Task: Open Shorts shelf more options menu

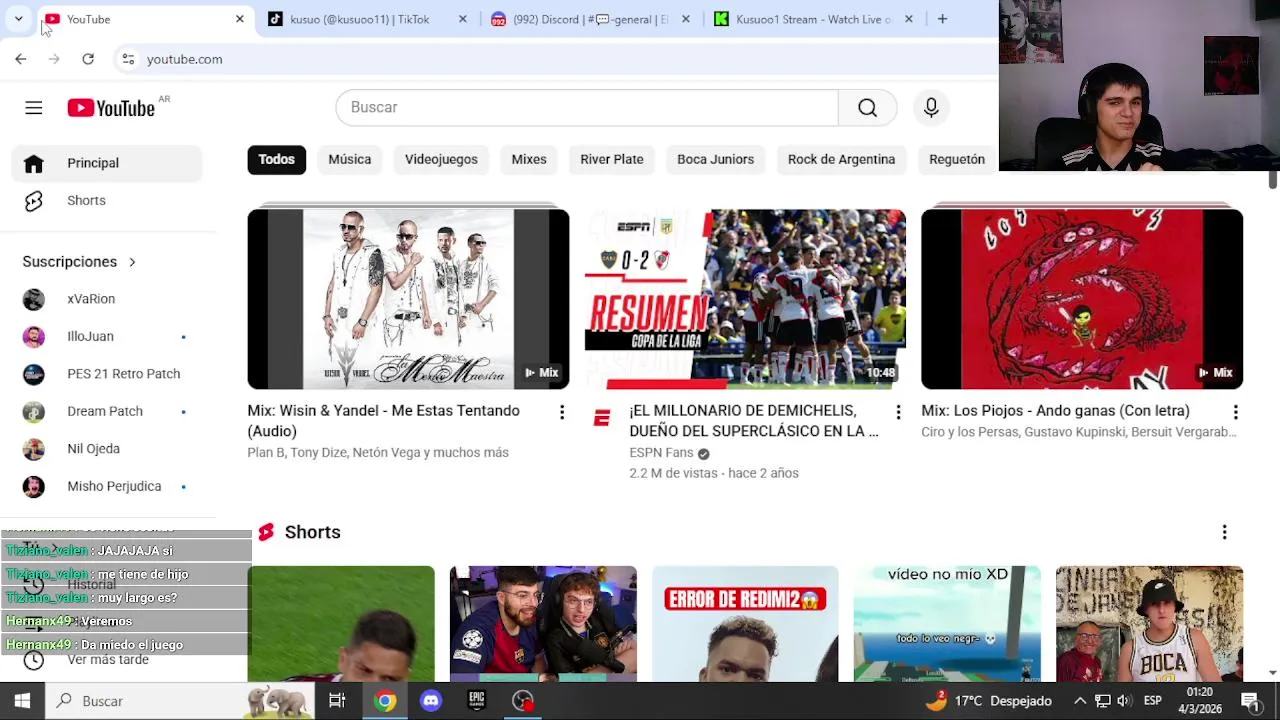Action: (1224, 532)
